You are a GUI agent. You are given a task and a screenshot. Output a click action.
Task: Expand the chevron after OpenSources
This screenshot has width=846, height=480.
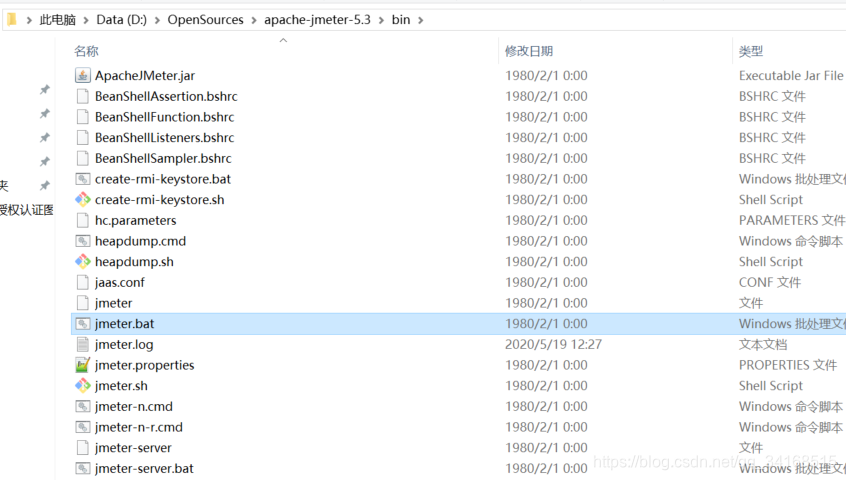[x=254, y=20]
